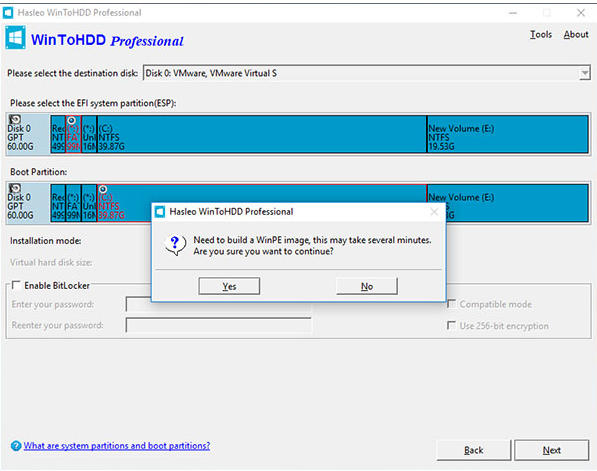Click Disk 0 drive icon in ESP row
This screenshot has width=597, height=471.
point(15,119)
